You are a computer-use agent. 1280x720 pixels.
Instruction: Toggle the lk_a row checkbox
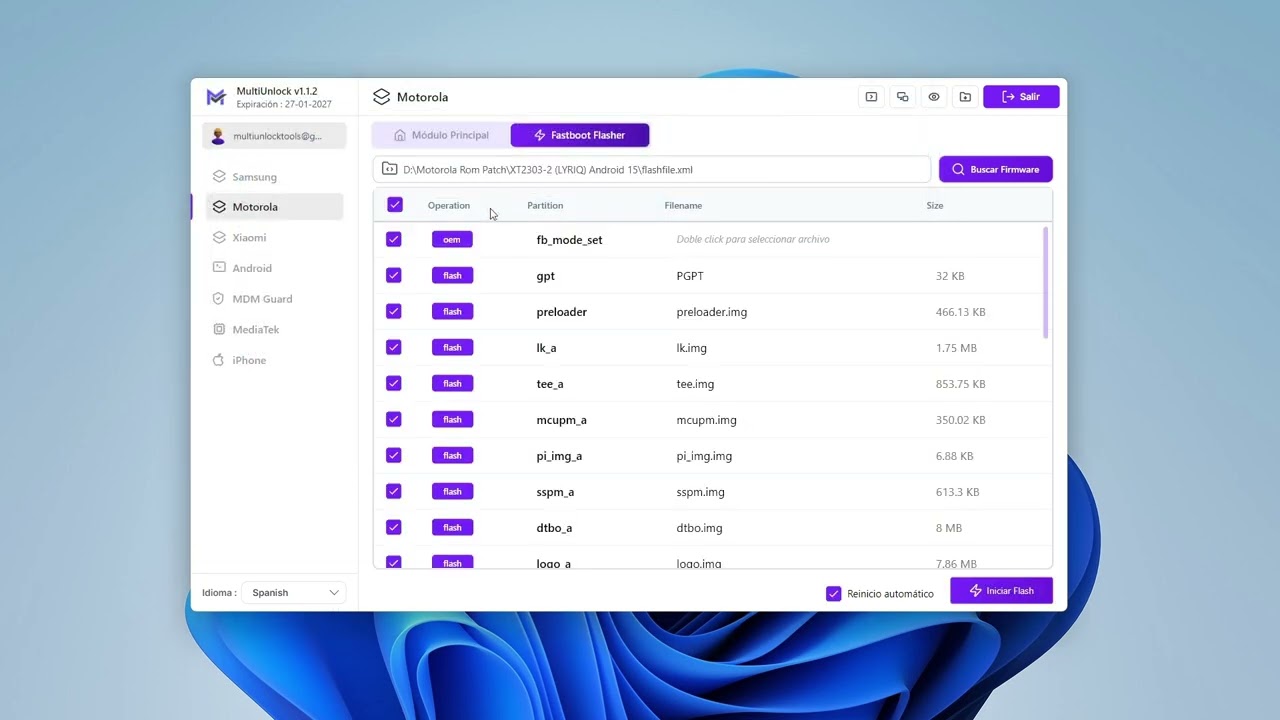point(394,347)
